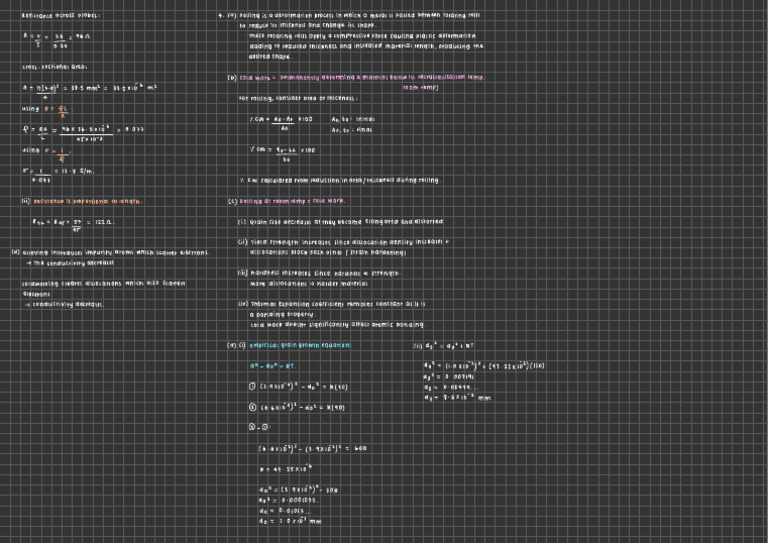Click the '%CW = (A0-Af)/A0 x100' formula
The height and width of the screenshot is (543, 768).
281,123
